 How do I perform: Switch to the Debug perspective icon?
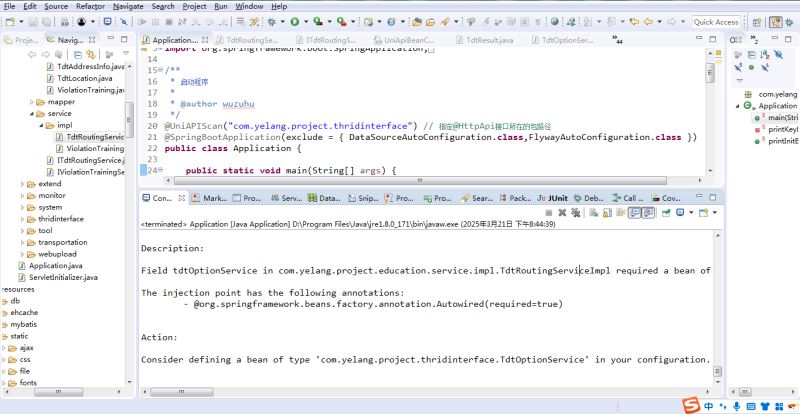pyautogui.click(x=789, y=22)
